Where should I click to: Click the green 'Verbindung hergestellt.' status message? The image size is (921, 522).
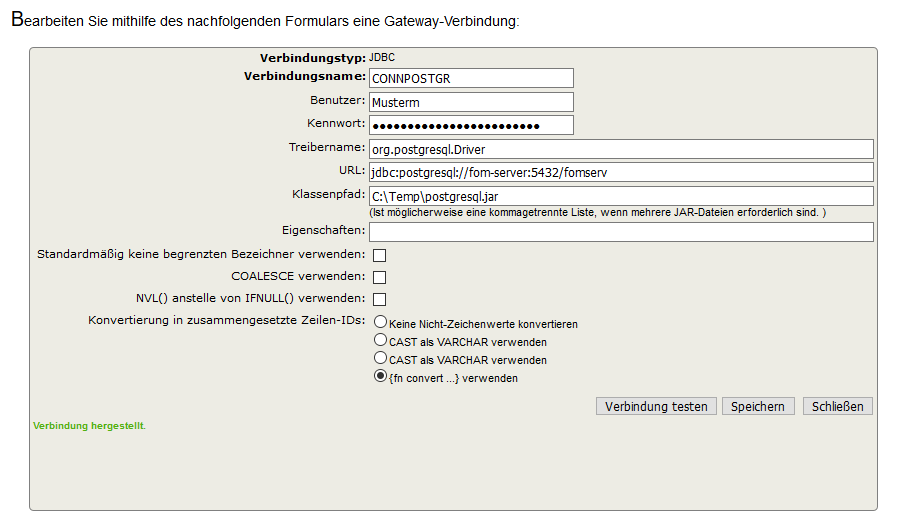(x=89, y=426)
